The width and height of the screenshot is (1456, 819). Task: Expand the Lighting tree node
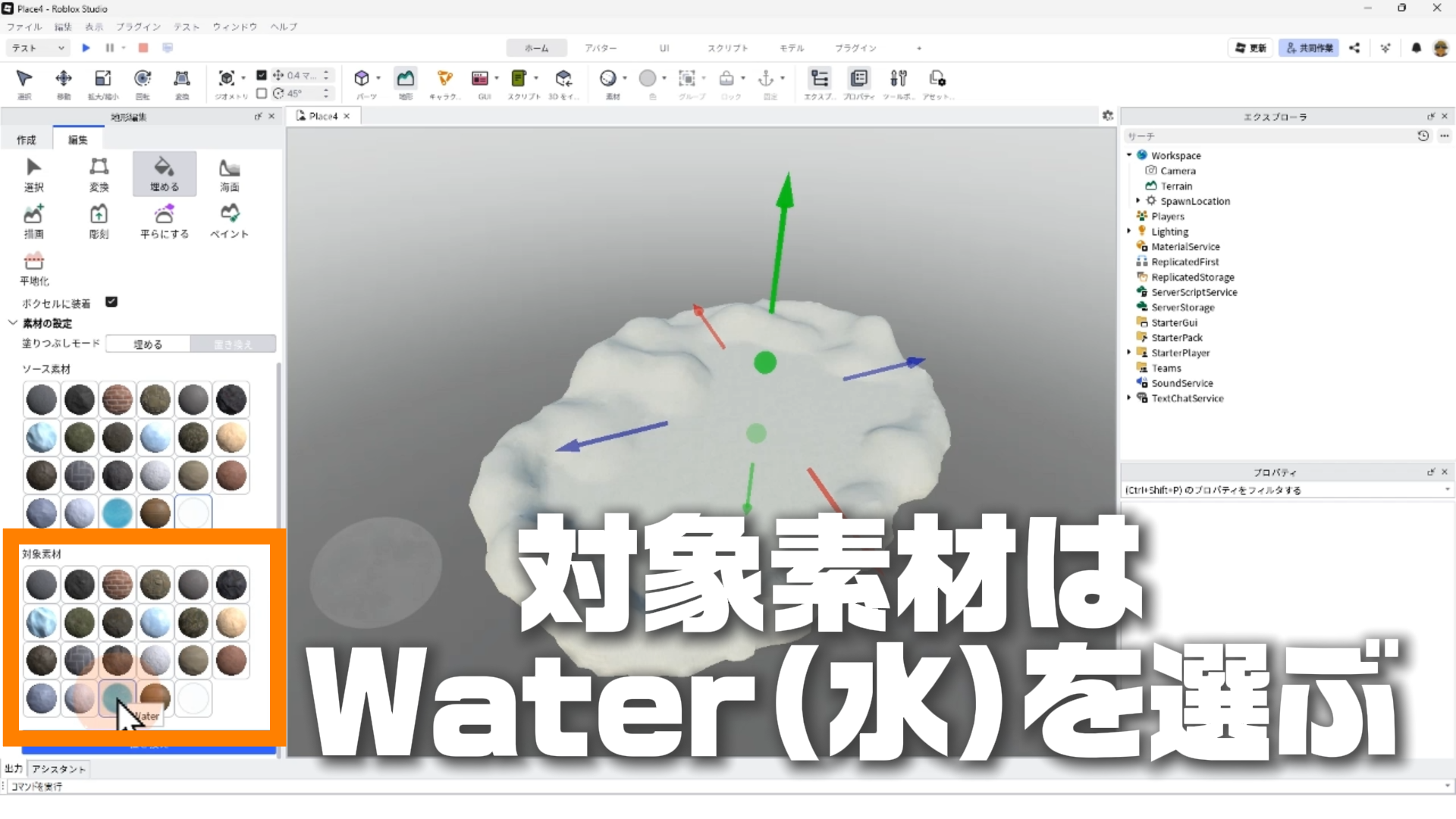click(1129, 231)
